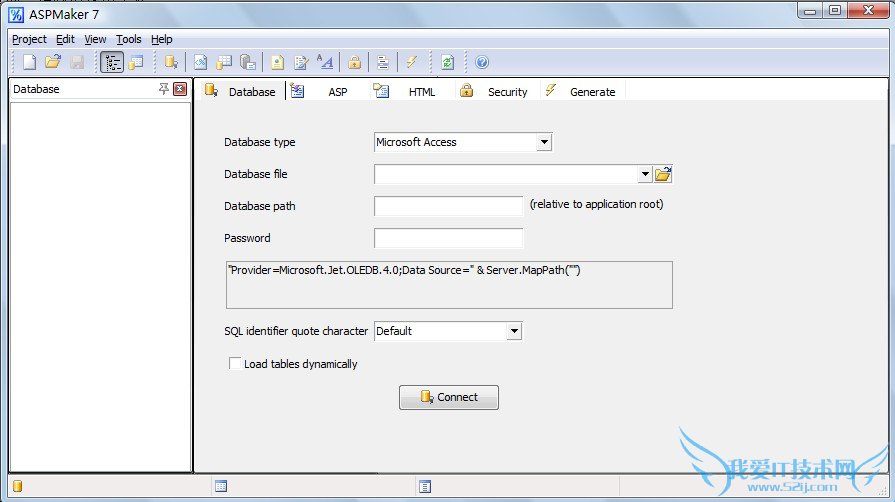This screenshot has height=502, width=895.
Task: Click the New project toolbar icon
Action: pyautogui.click(x=29, y=62)
